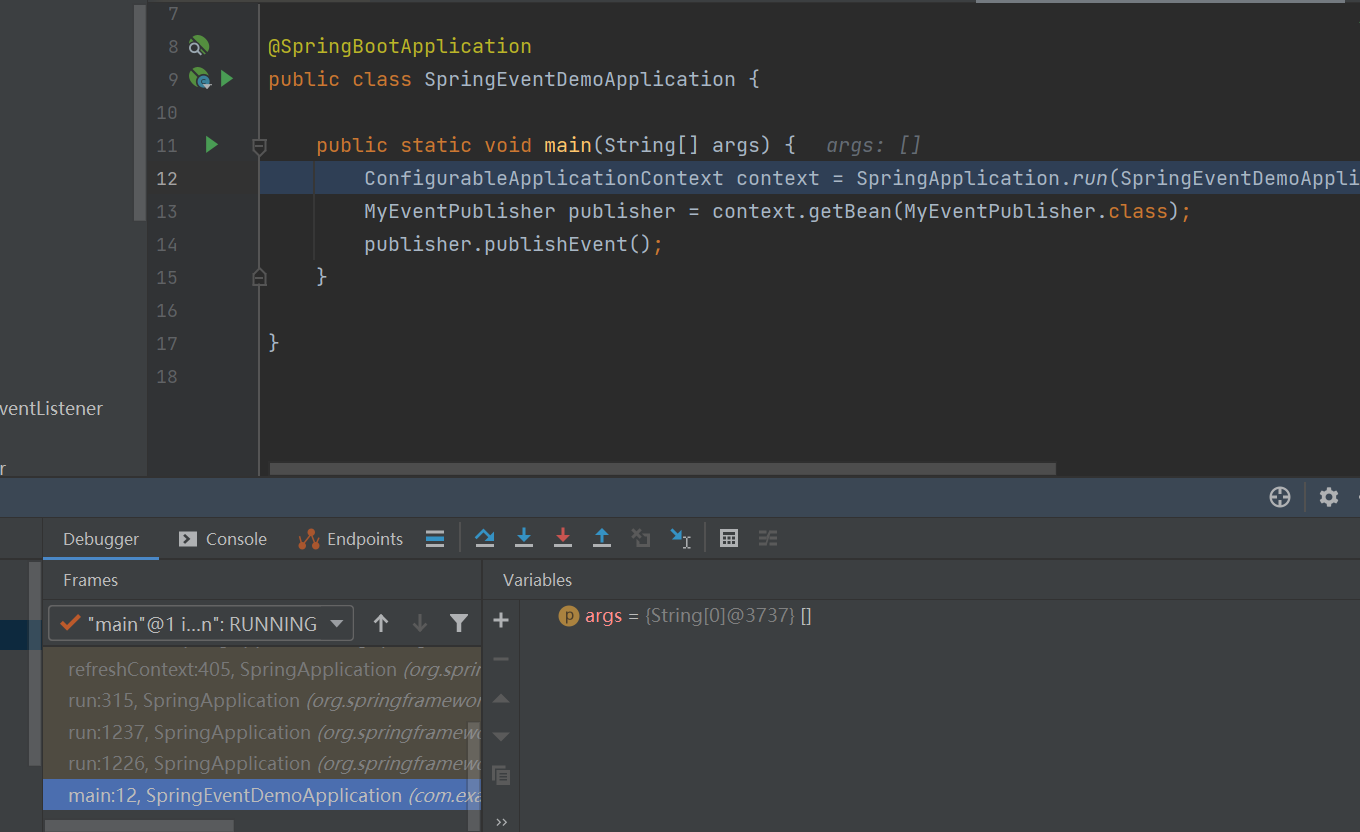Click the frames filter funnel icon
Screen dimensions: 1360x832
click(459, 623)
